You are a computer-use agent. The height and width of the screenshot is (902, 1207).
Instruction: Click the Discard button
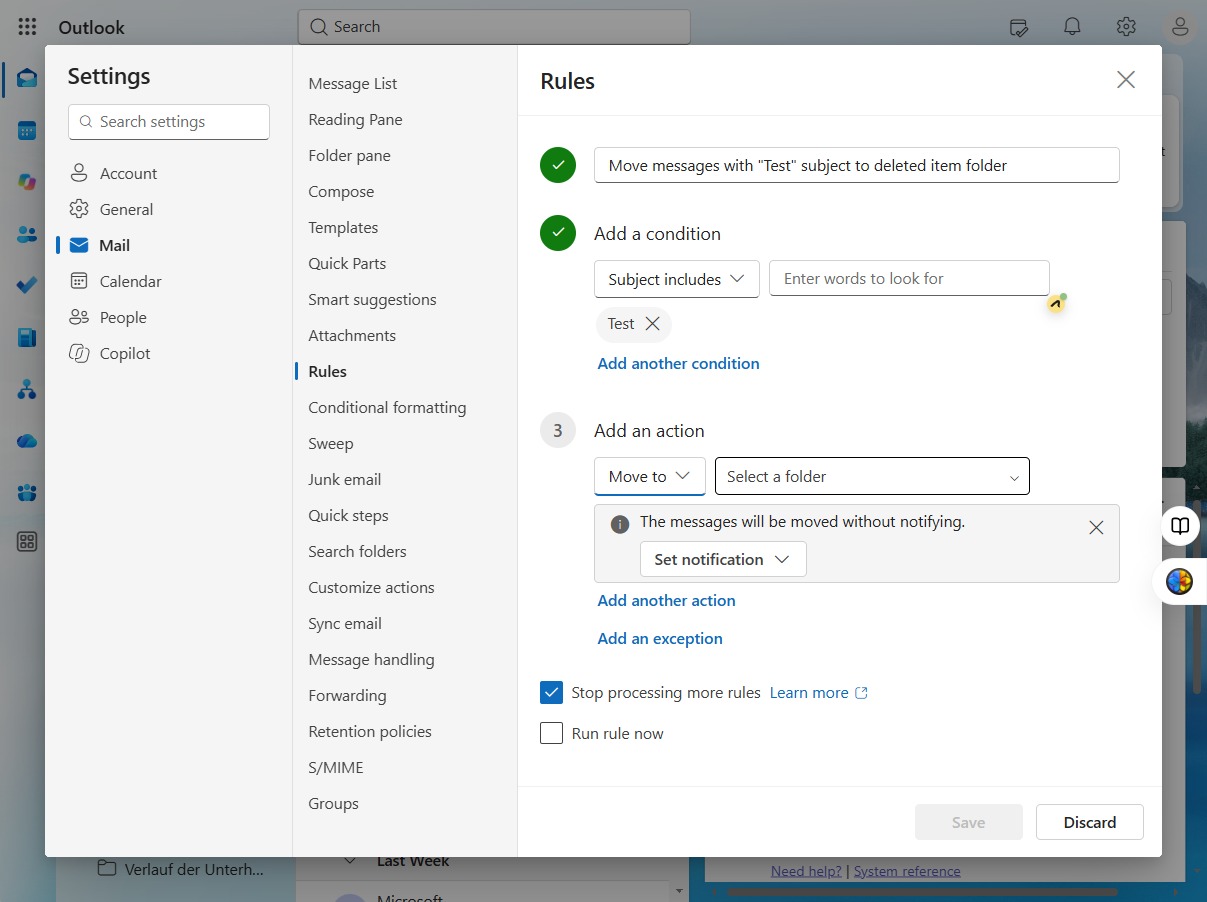coord(1090,822)
